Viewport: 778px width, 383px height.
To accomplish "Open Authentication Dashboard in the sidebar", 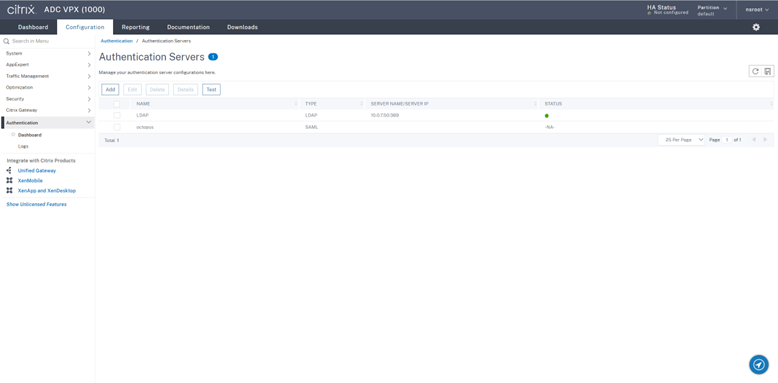I will point(30,135).
